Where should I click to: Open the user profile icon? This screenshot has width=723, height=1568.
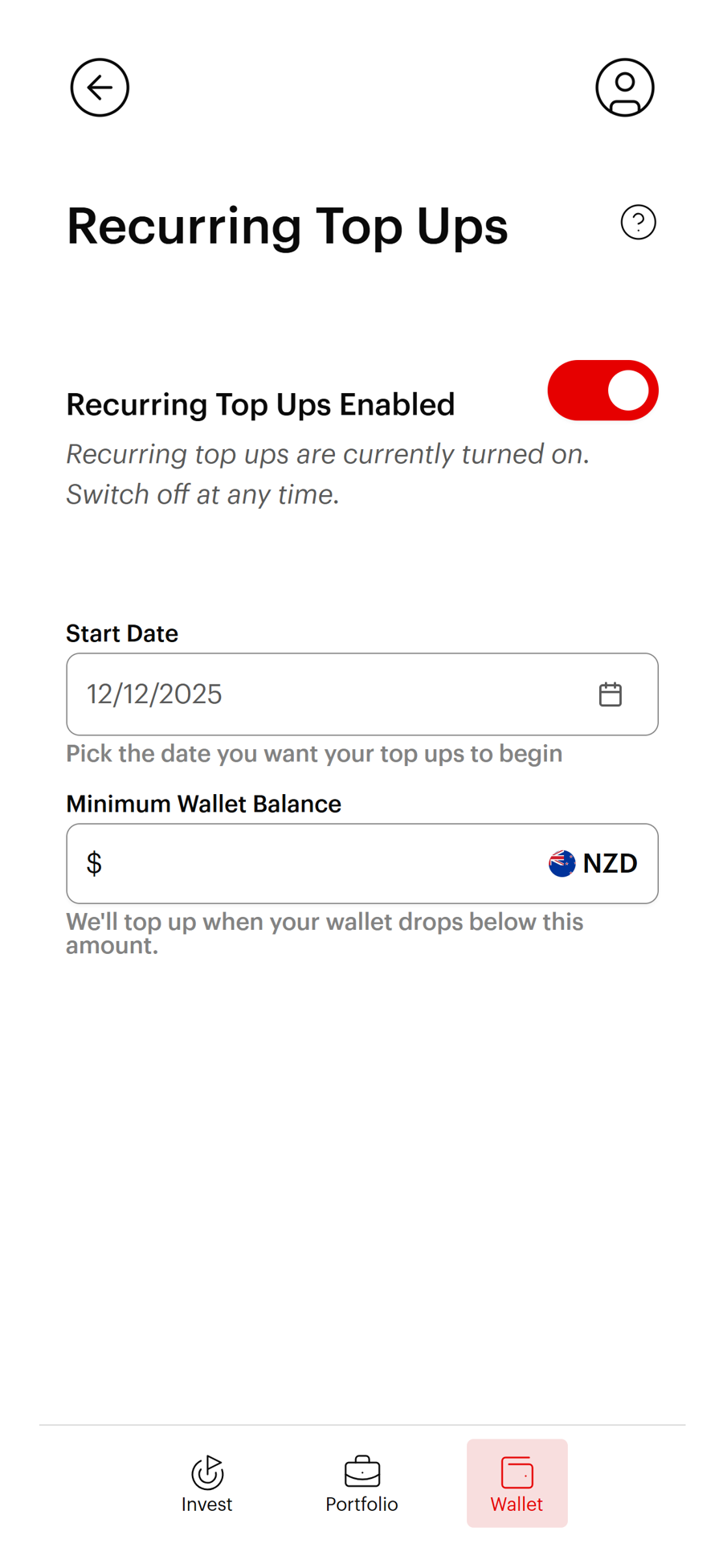(x=624, y=88)
